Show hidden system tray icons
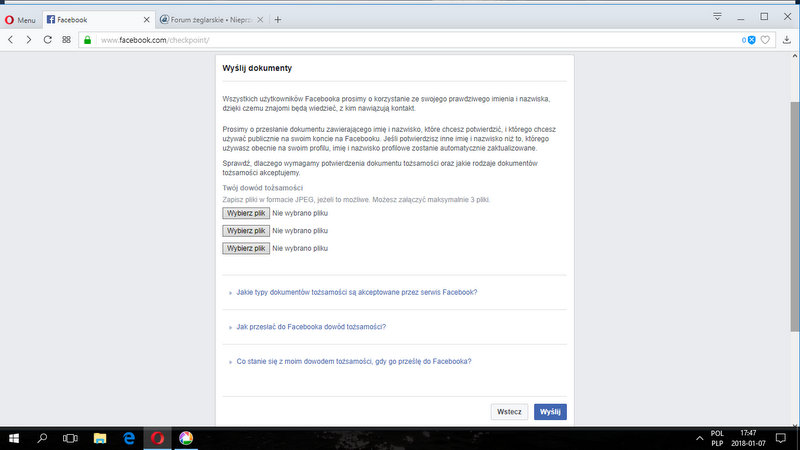This screenshot has width=800, height=450. 699,438
